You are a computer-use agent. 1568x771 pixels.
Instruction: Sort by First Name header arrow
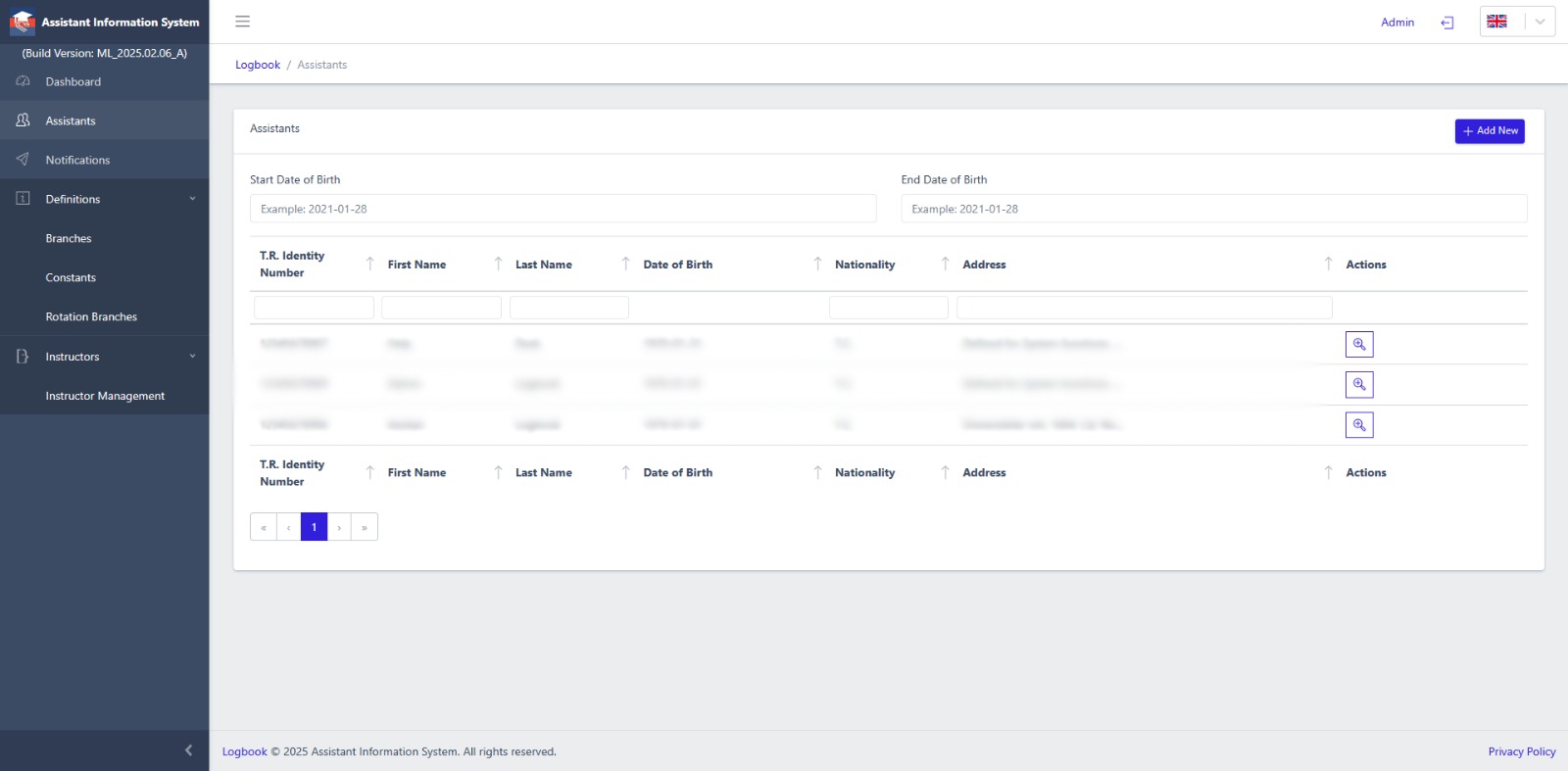coord(498,264)
